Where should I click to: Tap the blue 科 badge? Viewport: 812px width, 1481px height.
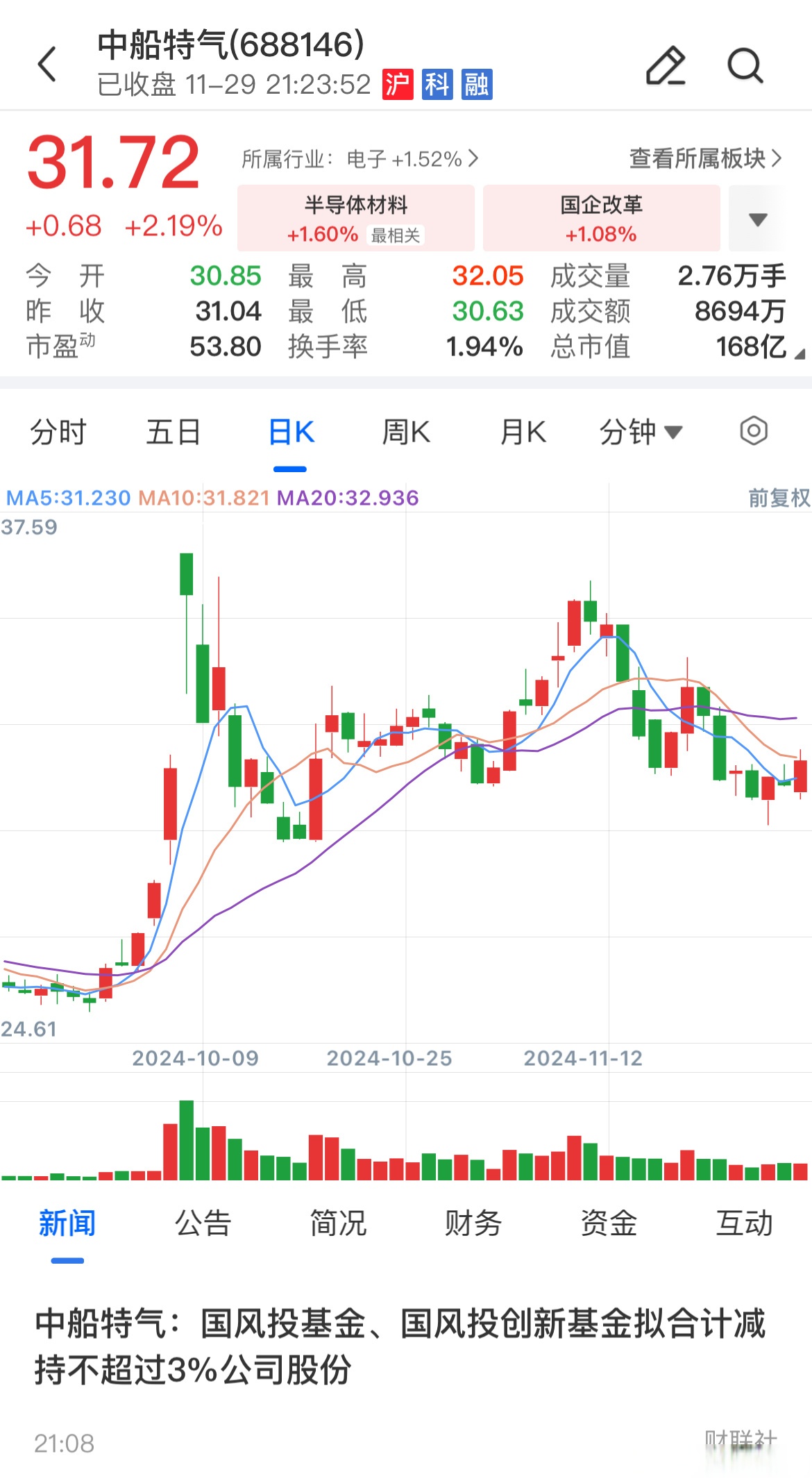point(437,85)
